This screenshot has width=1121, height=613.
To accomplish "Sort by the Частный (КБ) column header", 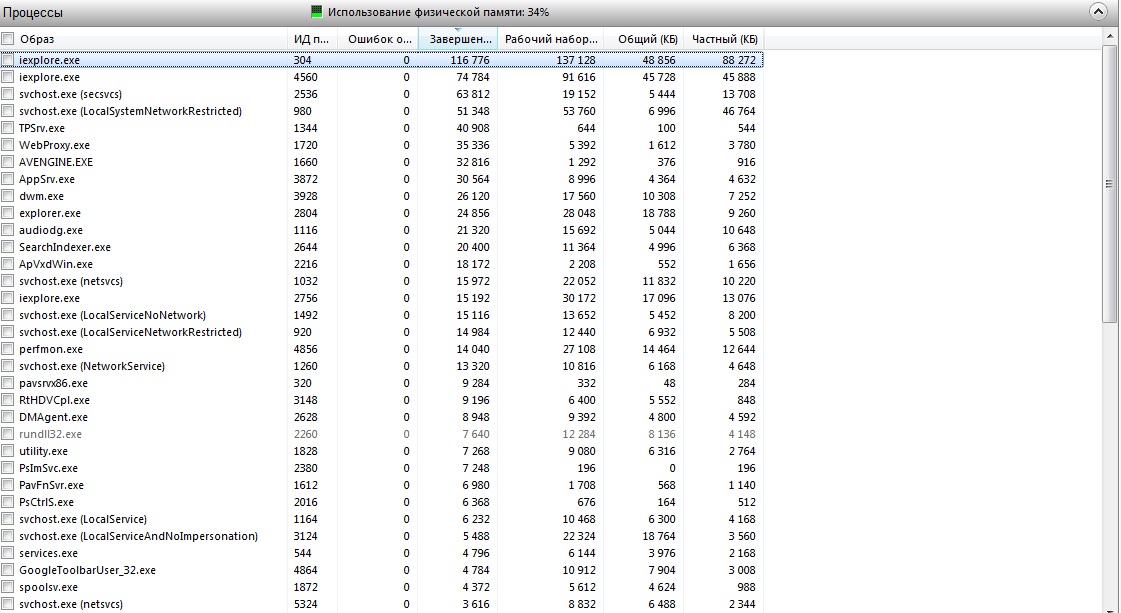I will tap(724, 39).
